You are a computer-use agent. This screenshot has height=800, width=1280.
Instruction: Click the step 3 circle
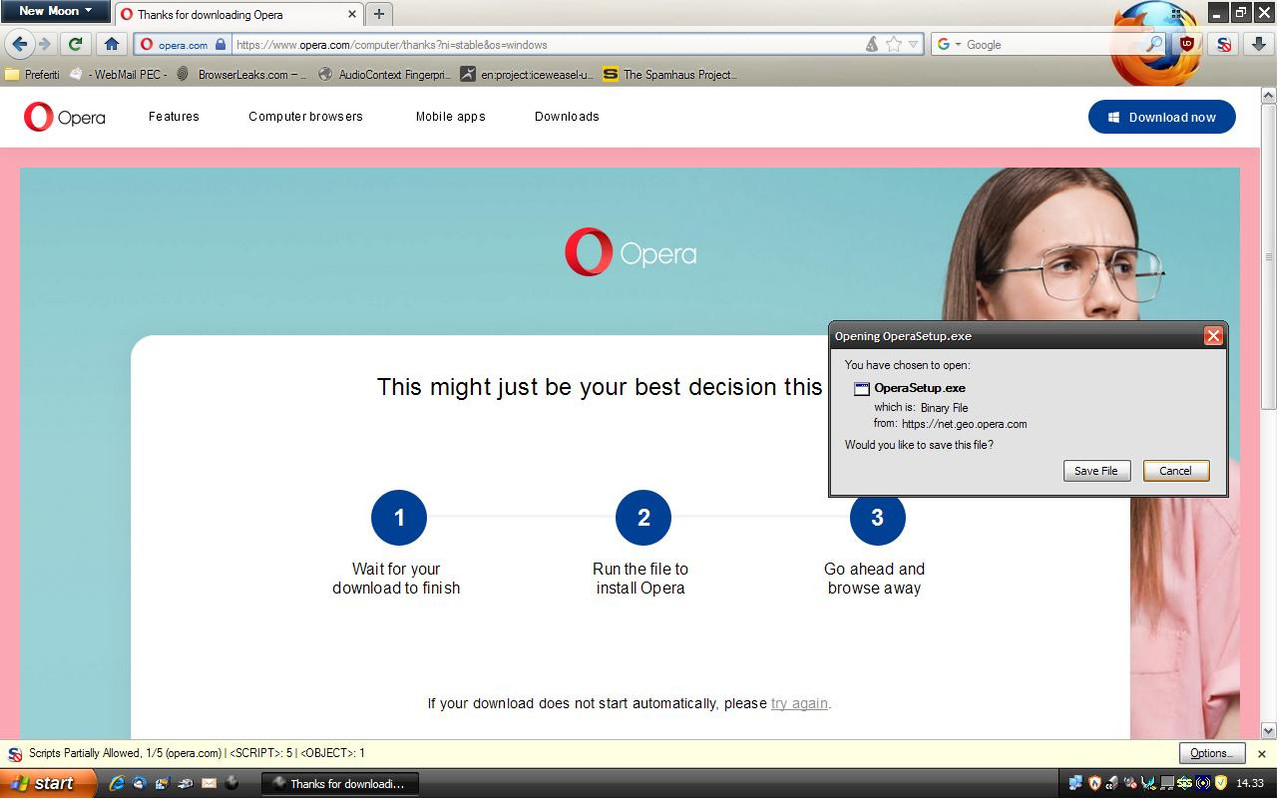click(877, 518)
